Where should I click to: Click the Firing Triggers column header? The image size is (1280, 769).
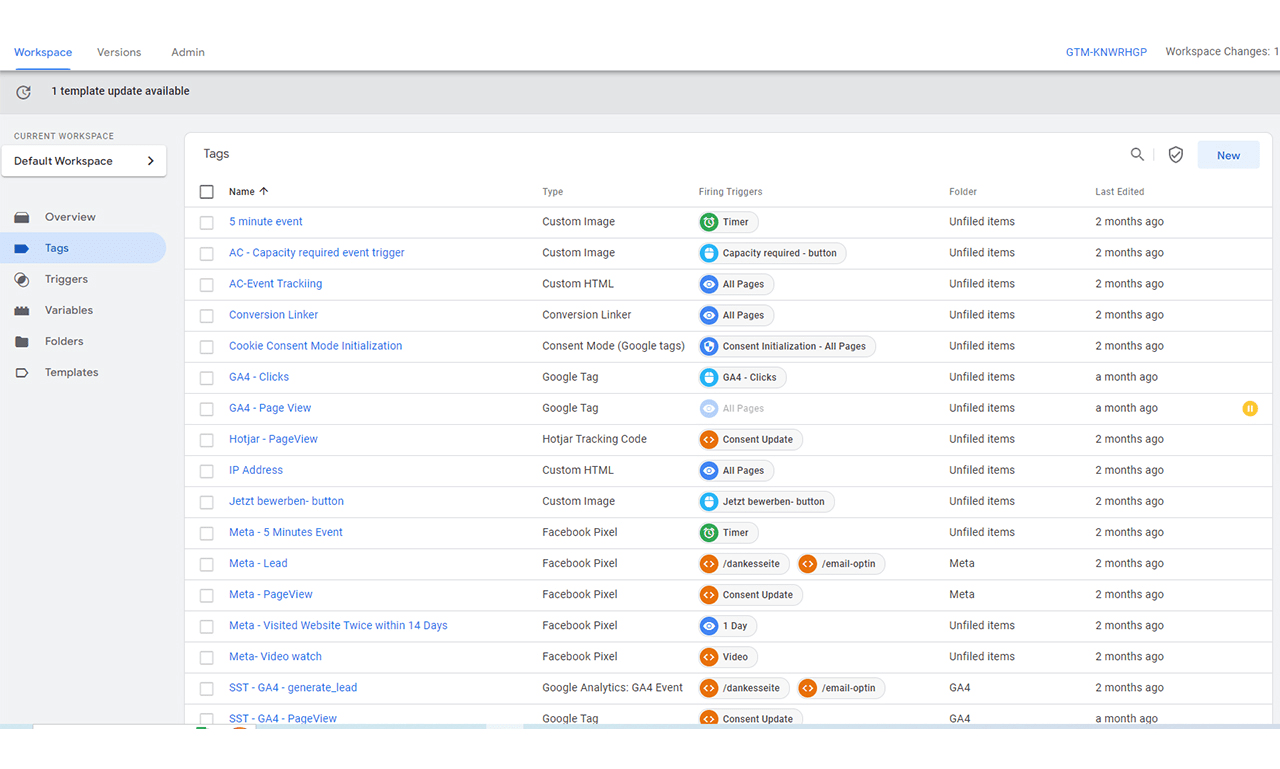coord(730,192)
